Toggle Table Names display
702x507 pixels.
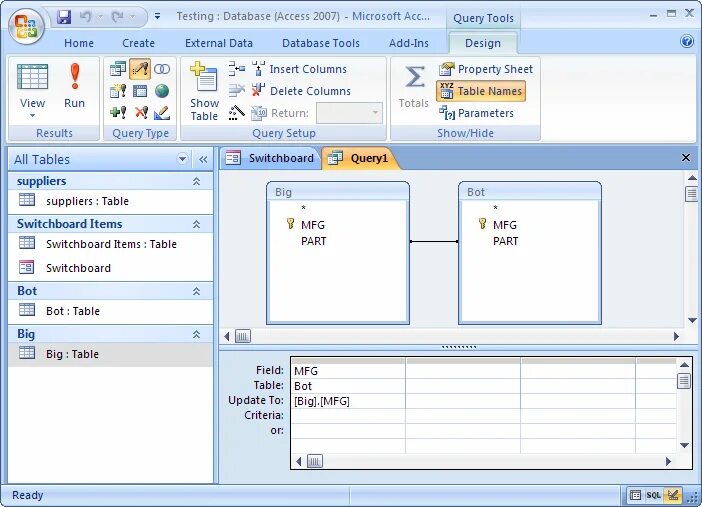(x=481, y=91)
